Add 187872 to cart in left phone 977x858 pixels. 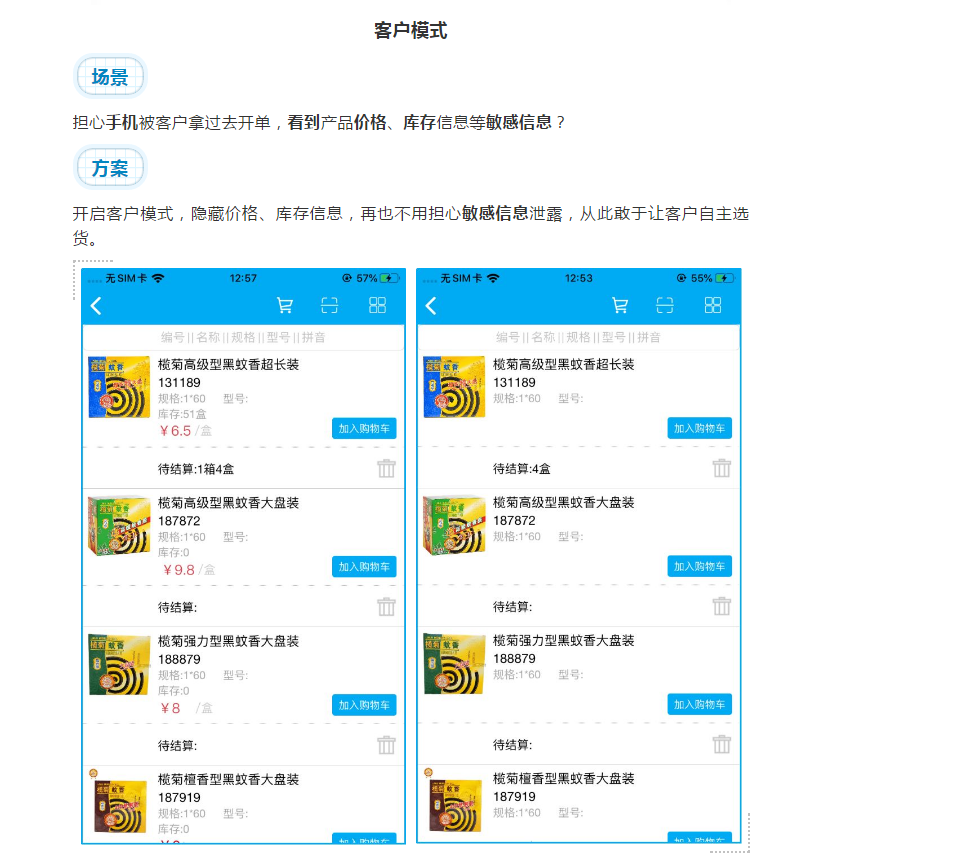(x=364, y=567)
